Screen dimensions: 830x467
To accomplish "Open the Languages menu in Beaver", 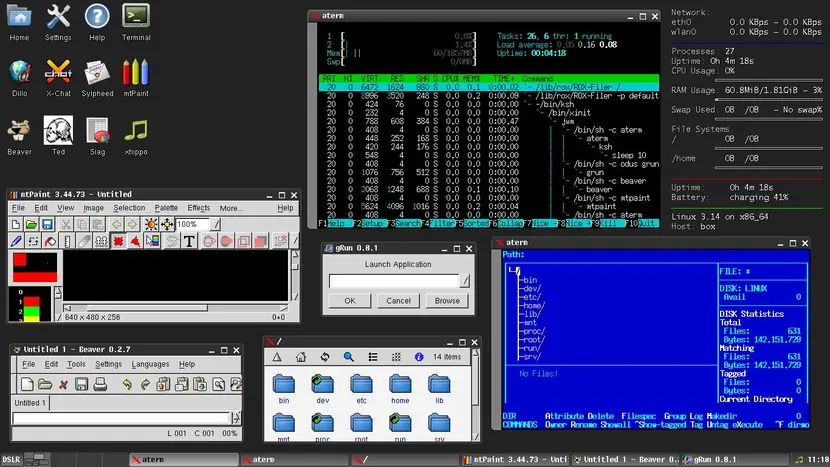I will [x=150, y=364].
